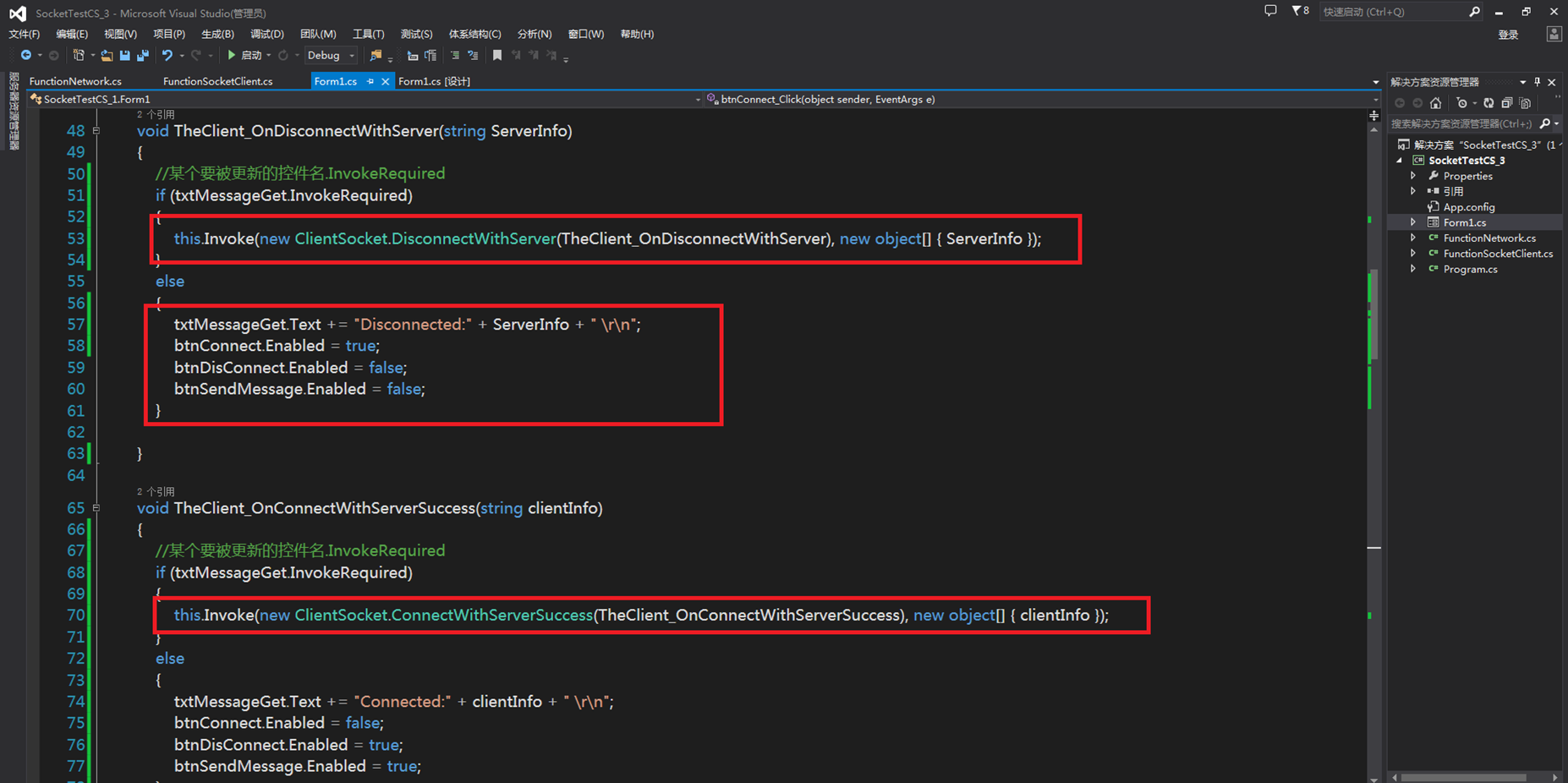Toggle auto-hide pin on Solution Explorer
This screenshot has width=1568, height=783.
[1537, 82]
